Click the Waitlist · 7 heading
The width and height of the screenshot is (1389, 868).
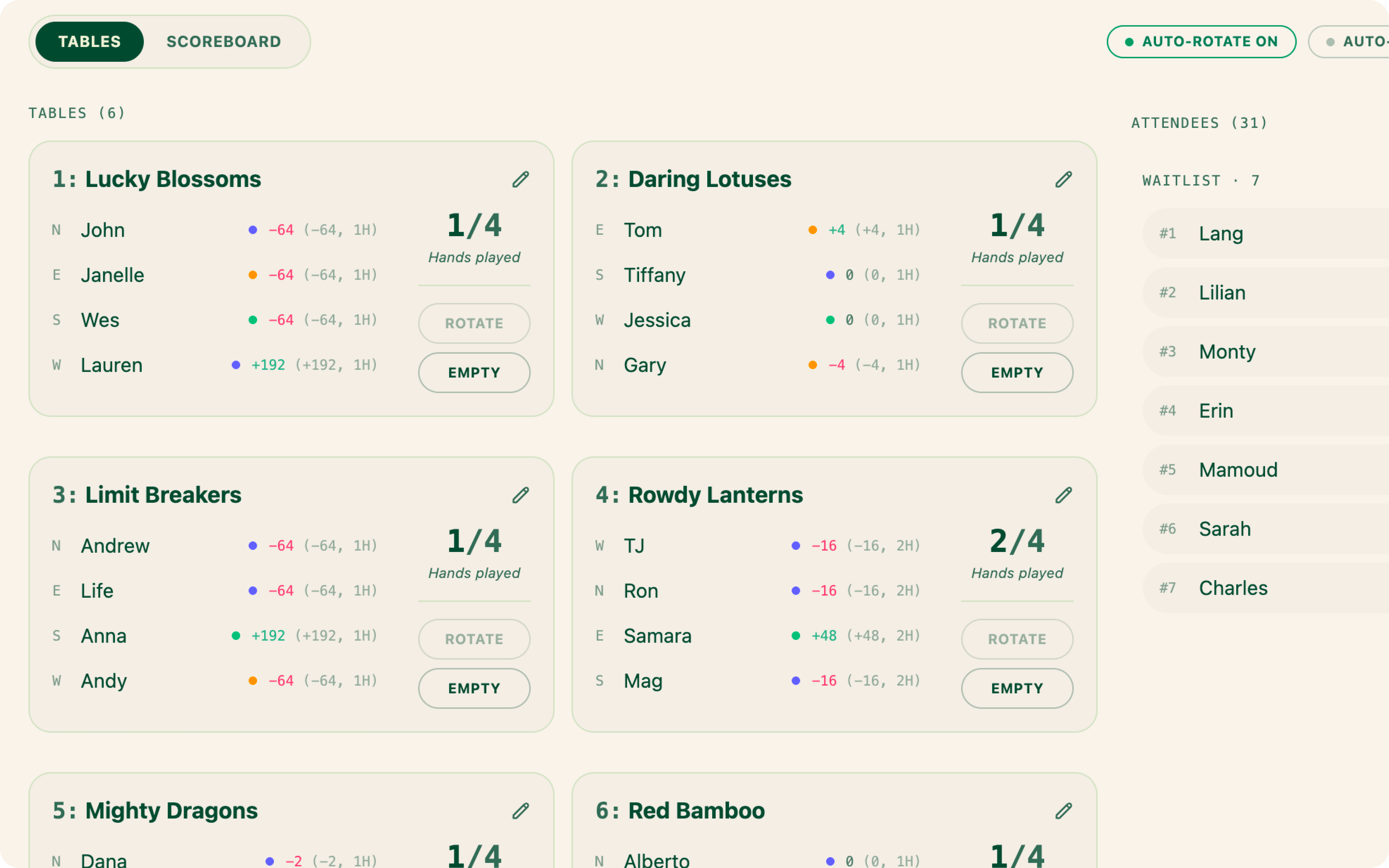point(1201,181)
